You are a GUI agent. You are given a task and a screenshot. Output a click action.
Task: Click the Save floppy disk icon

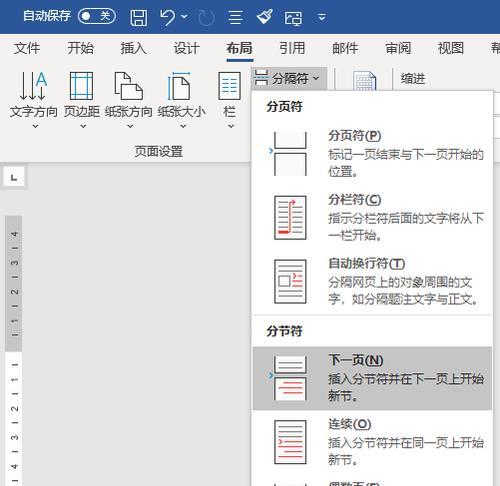click(x=139, y=17)
